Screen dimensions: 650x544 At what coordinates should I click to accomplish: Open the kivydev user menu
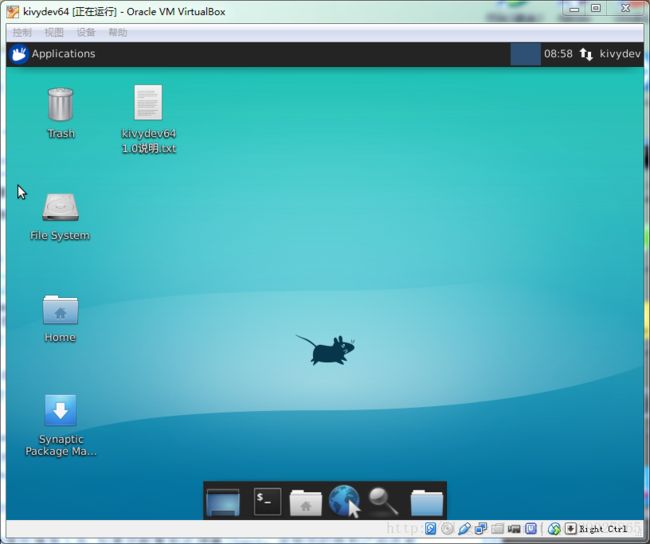coord(620,54)
